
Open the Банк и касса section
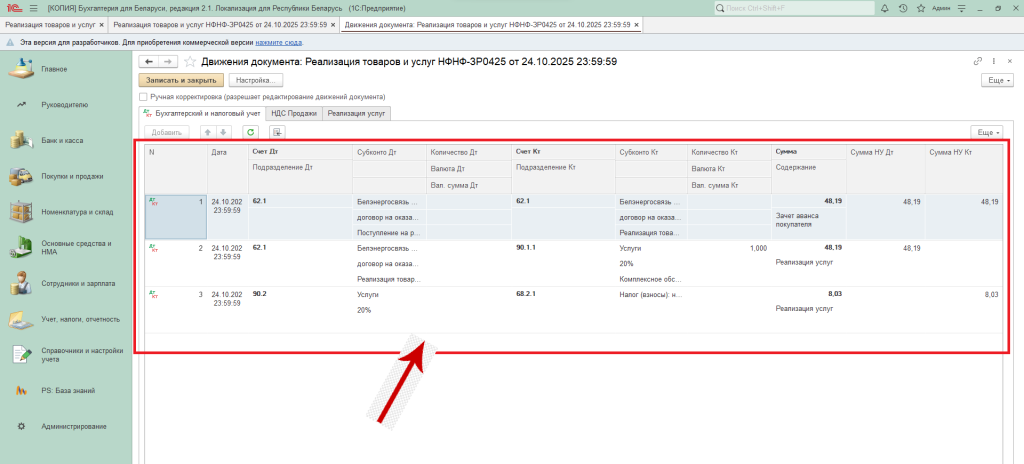click(62, 141)
